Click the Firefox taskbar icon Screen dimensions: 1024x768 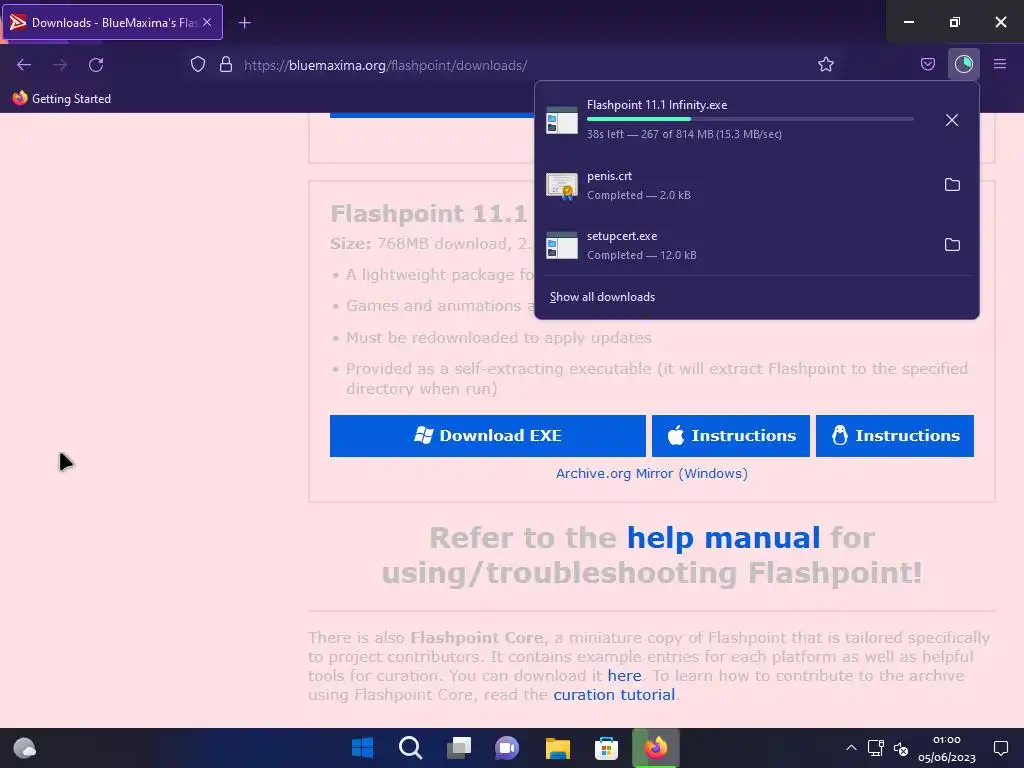(x=656, y=748)
